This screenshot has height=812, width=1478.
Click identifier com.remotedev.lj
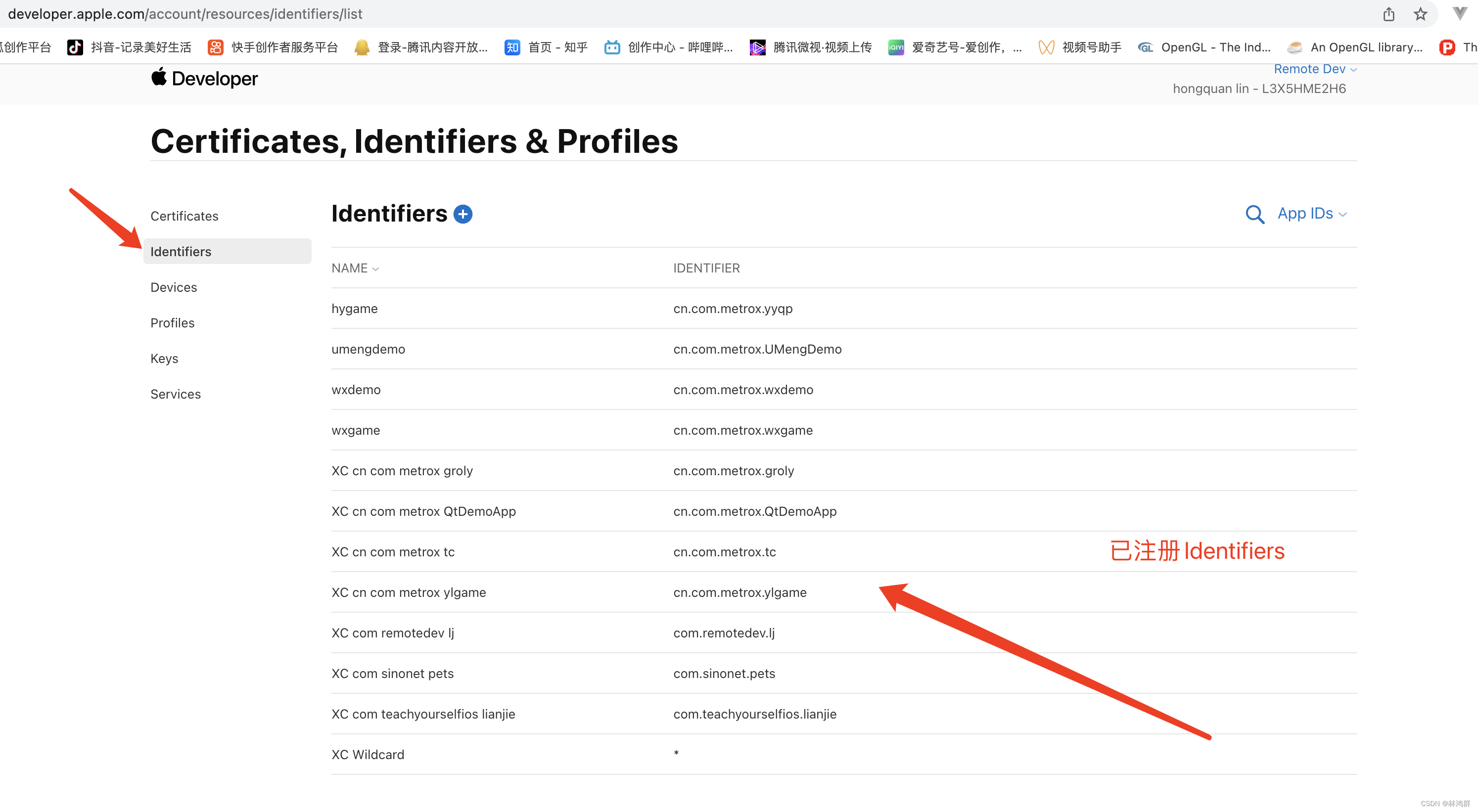click(x=724, y=632)
